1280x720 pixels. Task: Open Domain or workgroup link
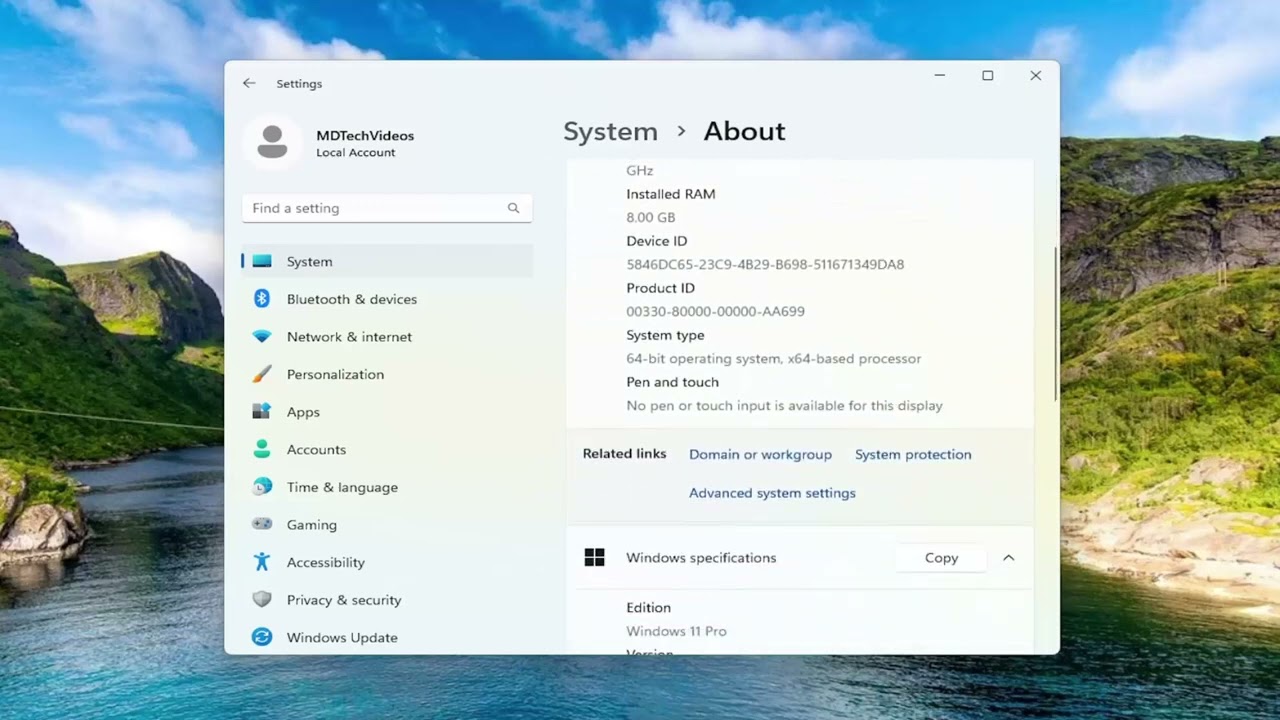760,454
